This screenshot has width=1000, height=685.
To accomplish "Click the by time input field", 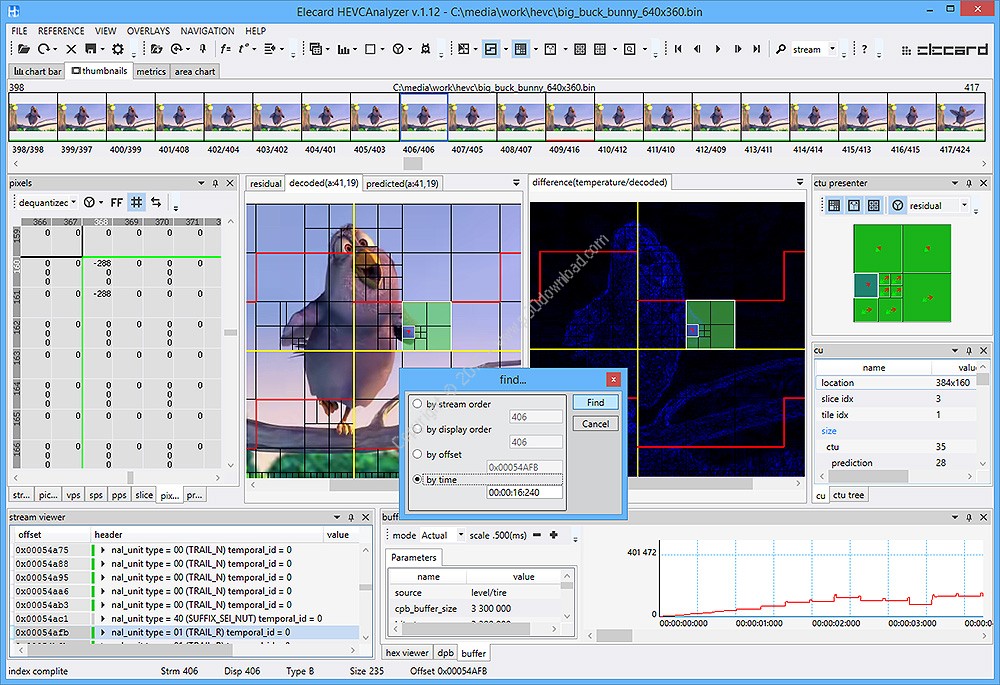I will [524, 492].
